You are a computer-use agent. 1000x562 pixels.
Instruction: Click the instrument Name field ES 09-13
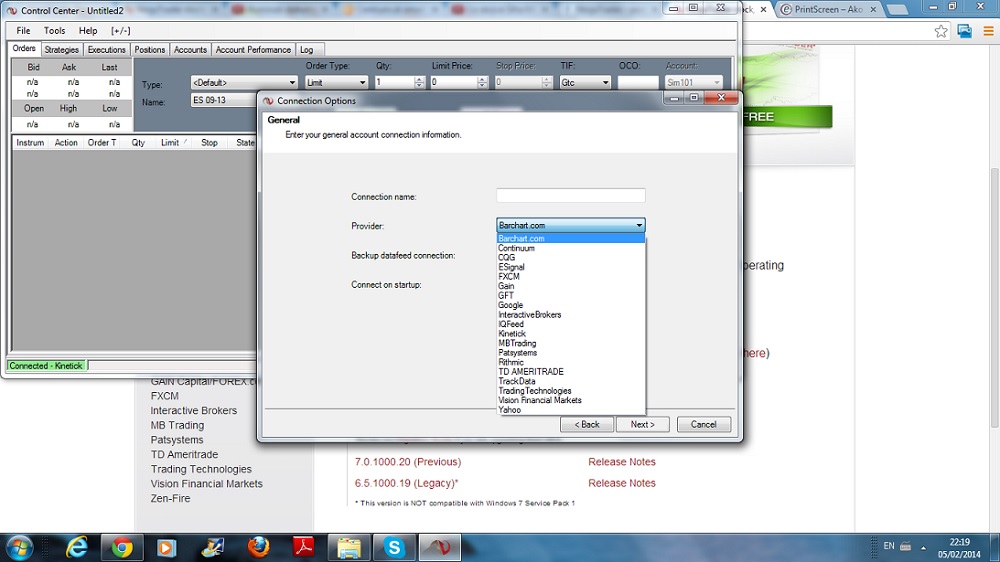223,100
